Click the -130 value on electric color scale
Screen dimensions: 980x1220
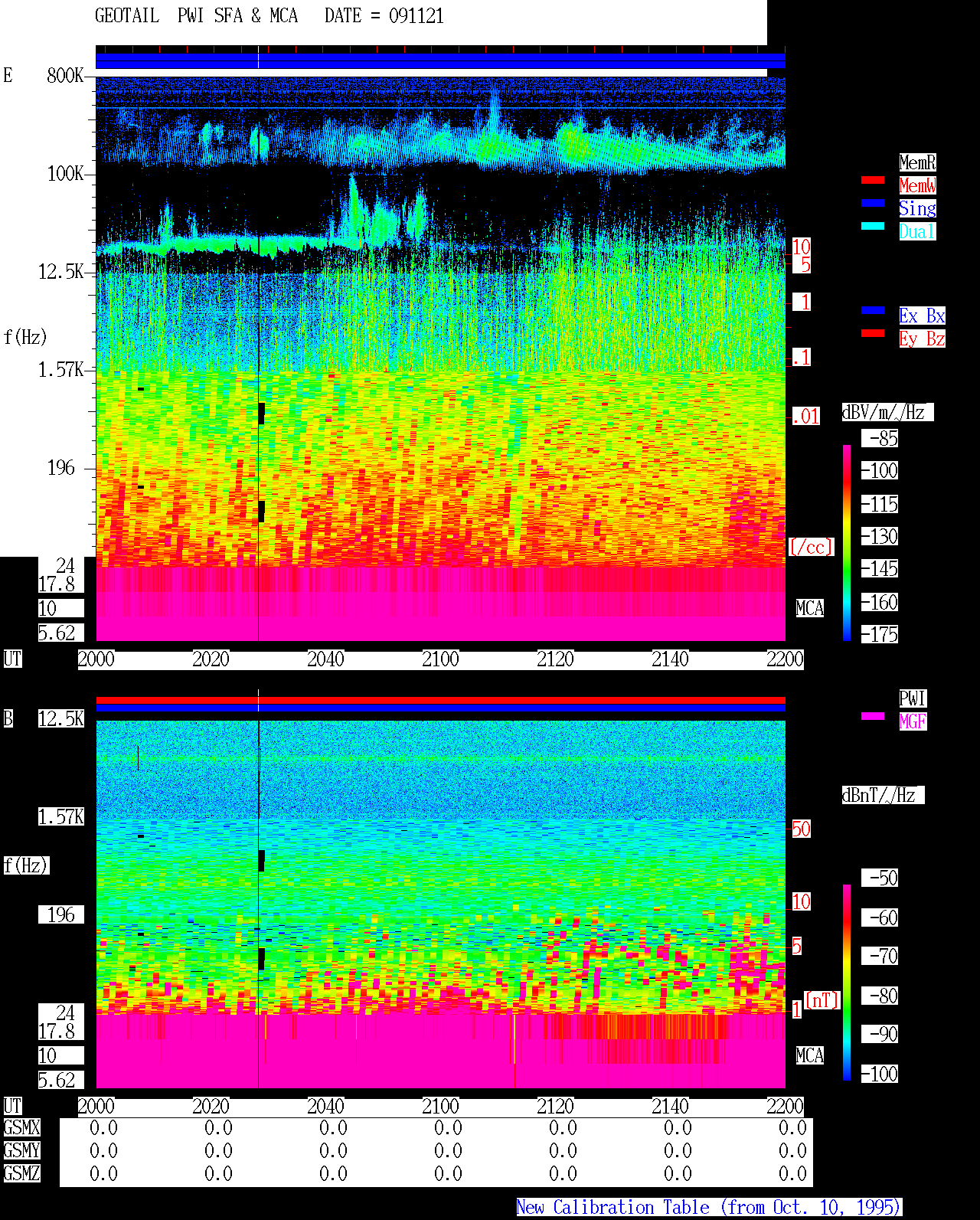(x=880, y=536)
